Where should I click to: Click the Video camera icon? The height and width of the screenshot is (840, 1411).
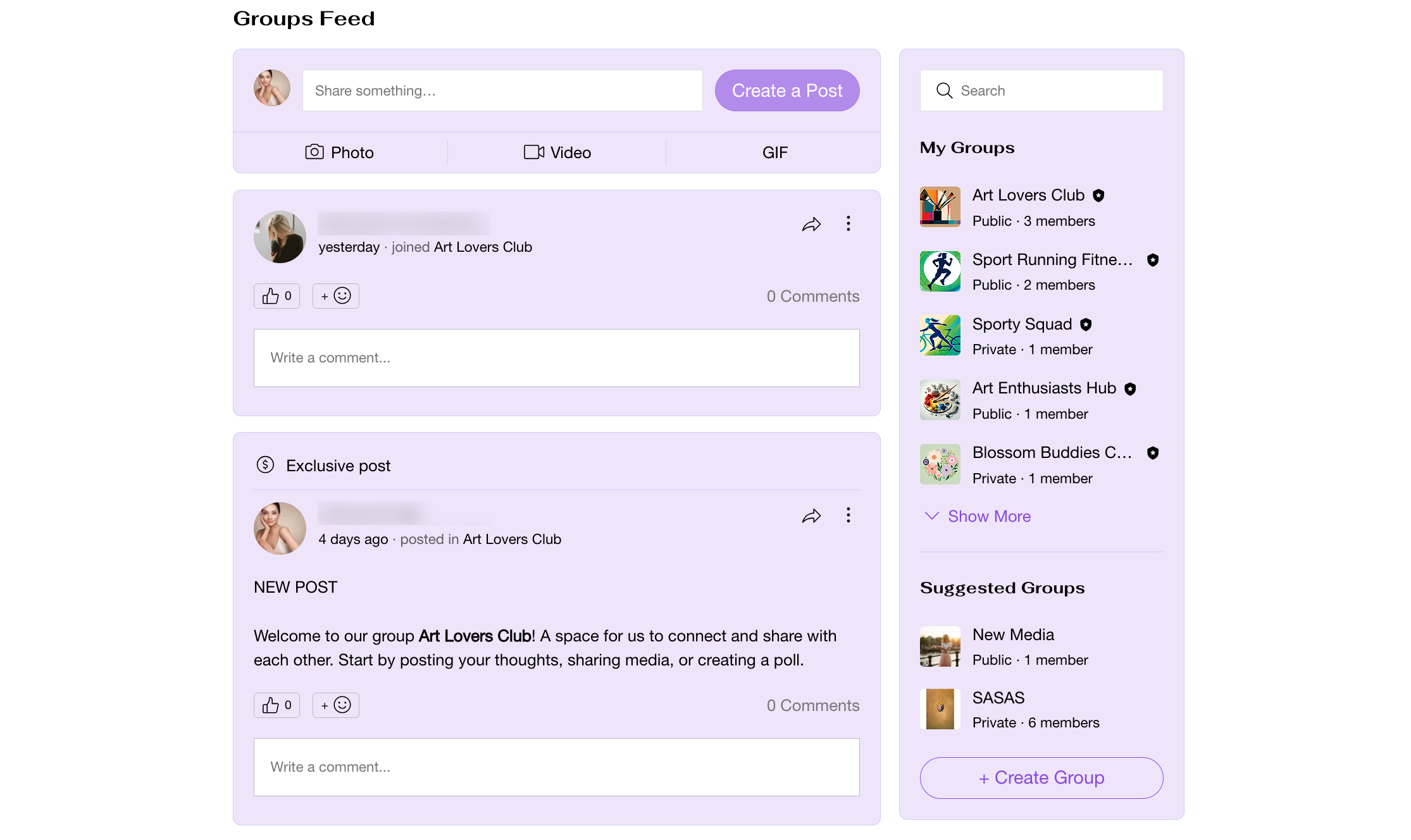(533, 152)
